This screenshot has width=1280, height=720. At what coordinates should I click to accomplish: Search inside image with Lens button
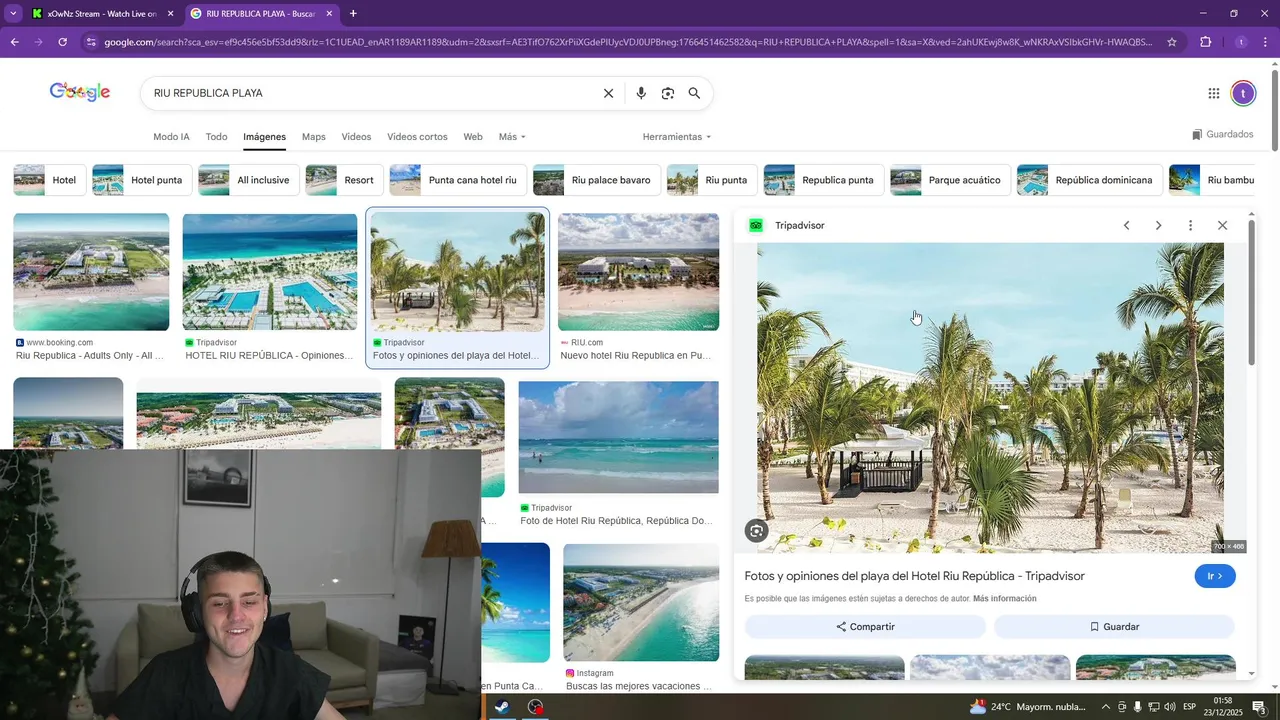coord(757,531)
